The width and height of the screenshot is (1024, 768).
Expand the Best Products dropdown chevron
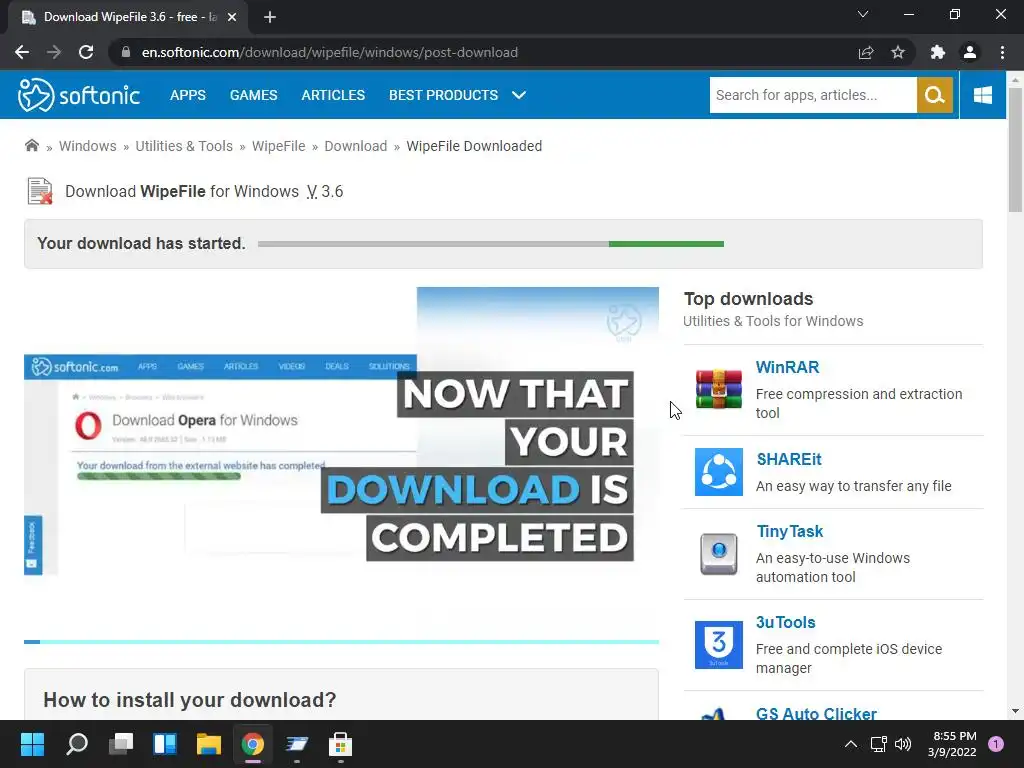(x=519, y=95)
